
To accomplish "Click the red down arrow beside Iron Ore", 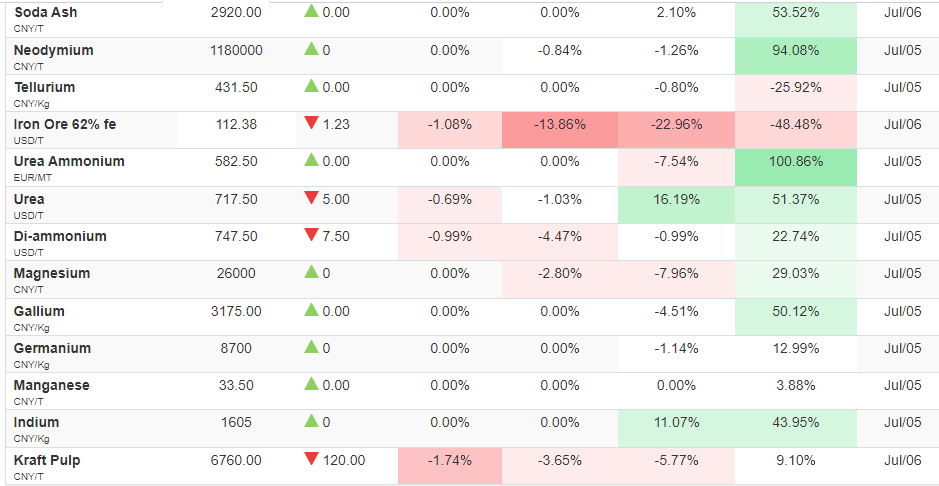I will pos(311,123).
